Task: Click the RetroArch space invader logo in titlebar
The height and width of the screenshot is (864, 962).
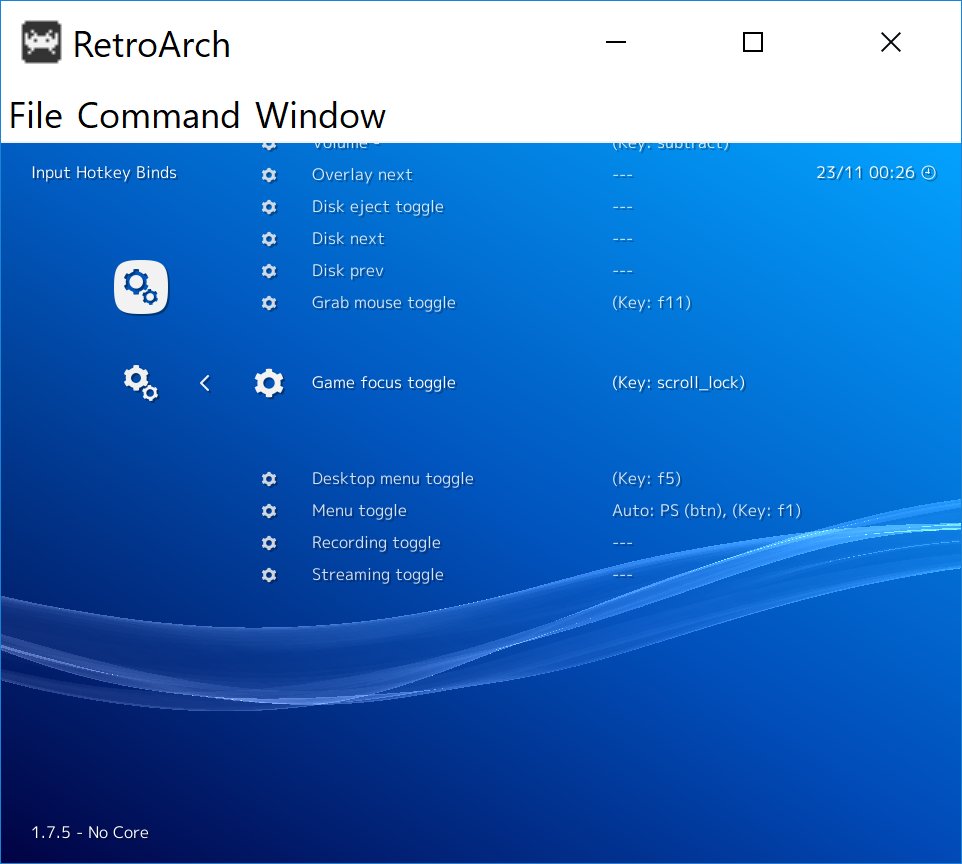Action: (41, 41)
